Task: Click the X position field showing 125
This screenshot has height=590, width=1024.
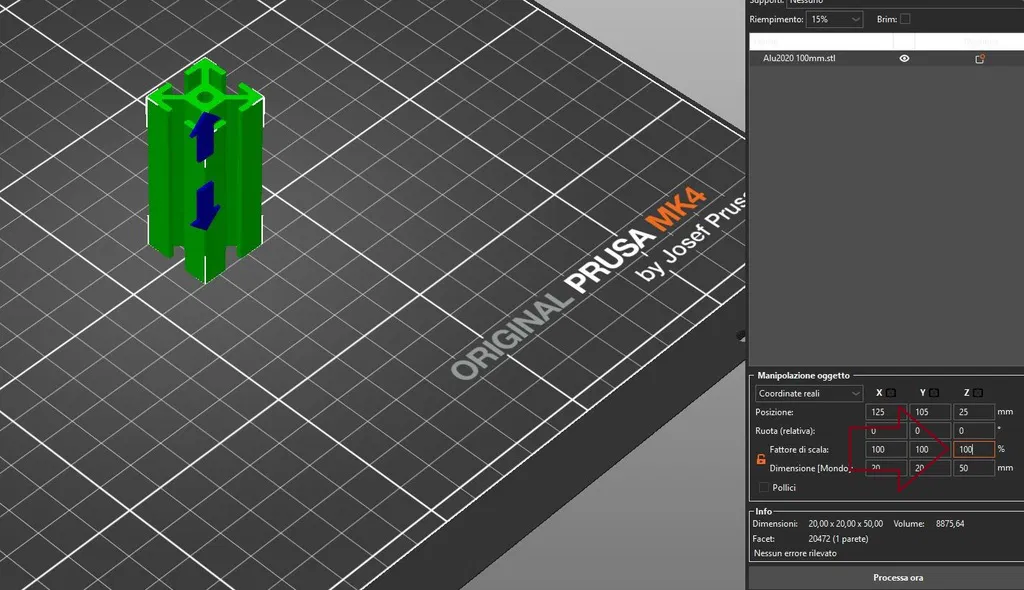Action: click(x=886, y=412)
